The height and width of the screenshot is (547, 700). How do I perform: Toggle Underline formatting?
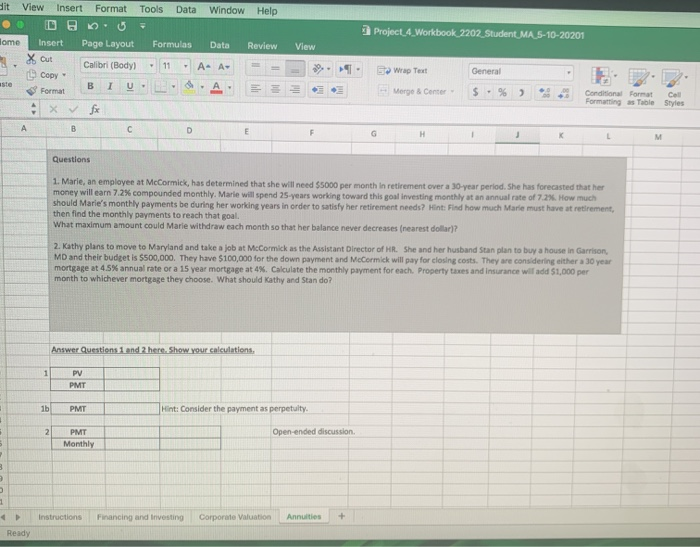130,86
